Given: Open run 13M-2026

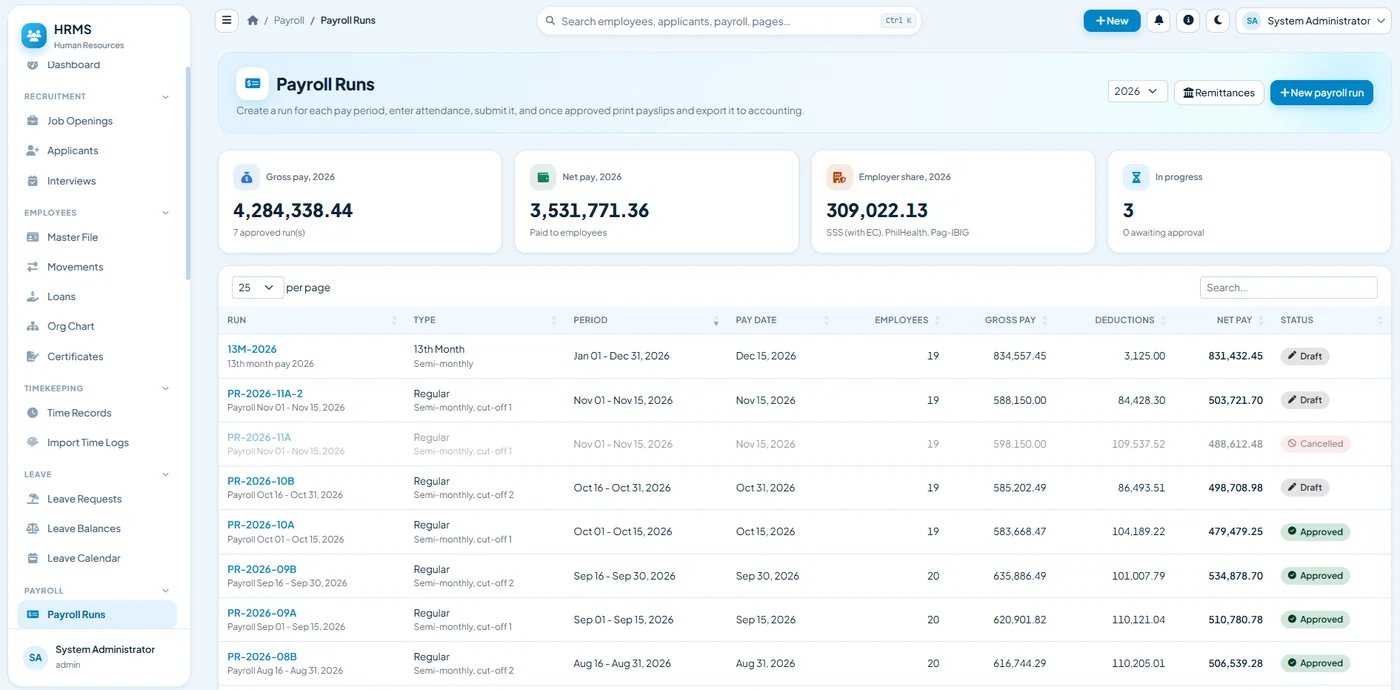Looking at the screenshot, I should [x=252, y=349].
